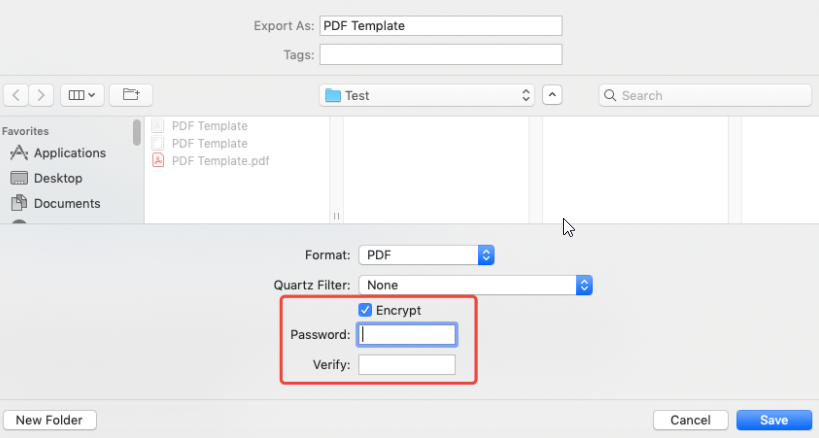Uncheck the Encrypt checkbox

click(x=365, y=310)
